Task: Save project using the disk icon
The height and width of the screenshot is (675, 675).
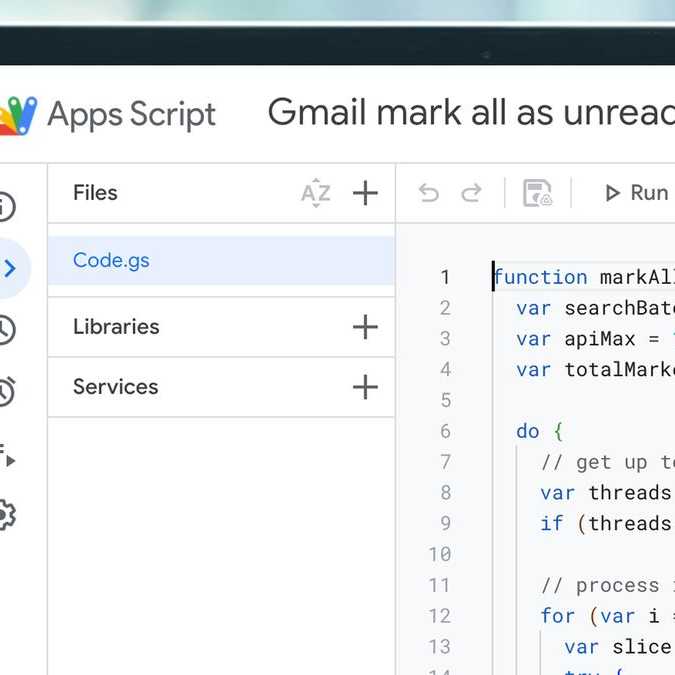Action: coord(537,193)
